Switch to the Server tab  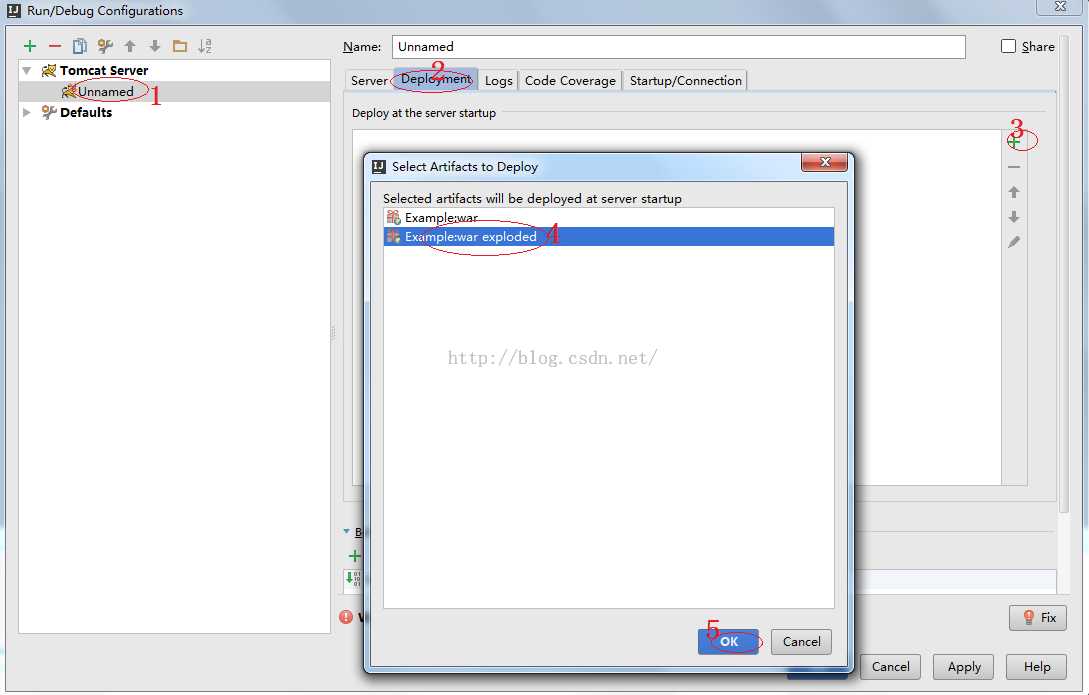[x=369, y=81]
